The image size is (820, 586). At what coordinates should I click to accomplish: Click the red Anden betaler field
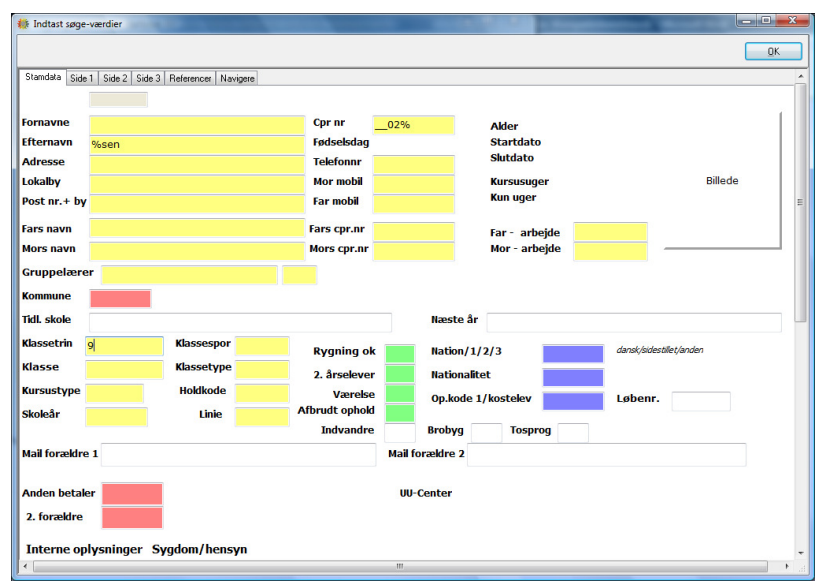[132, 493]
